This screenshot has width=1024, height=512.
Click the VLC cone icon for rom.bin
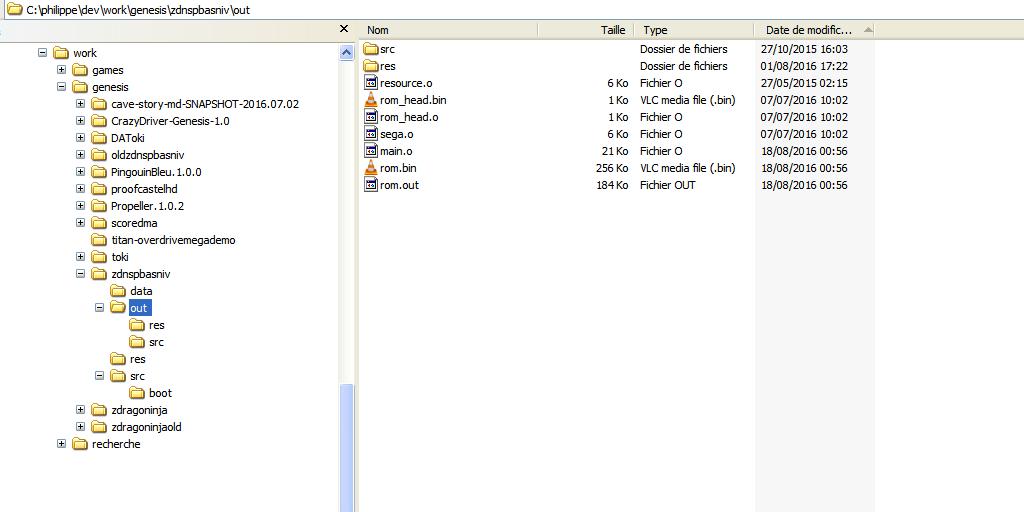point(370,168)
